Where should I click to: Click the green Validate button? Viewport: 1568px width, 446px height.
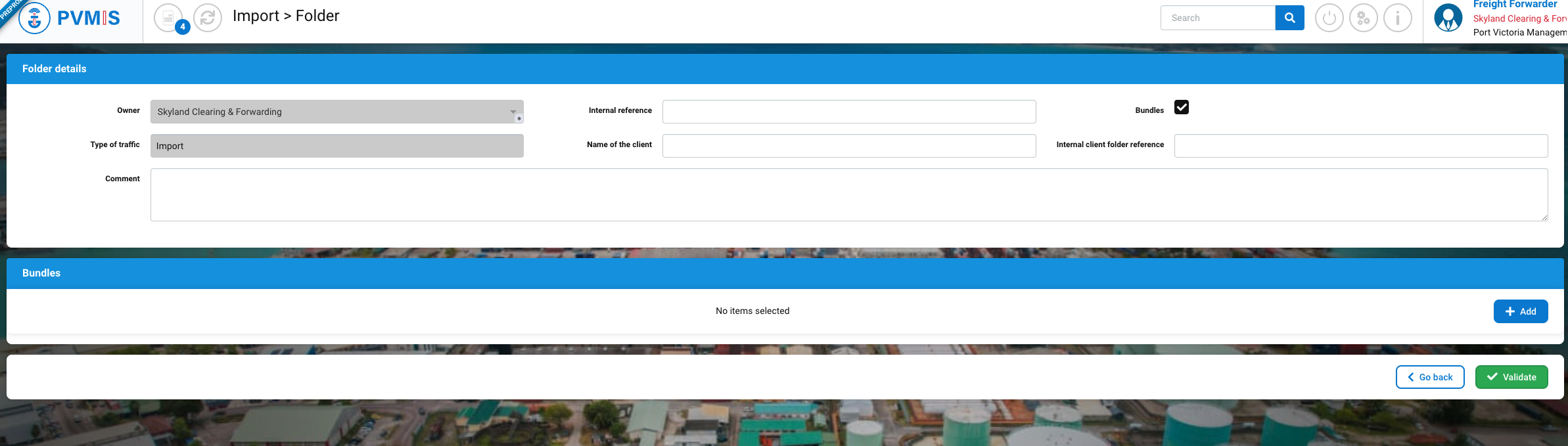click(x=1511, y=377)
